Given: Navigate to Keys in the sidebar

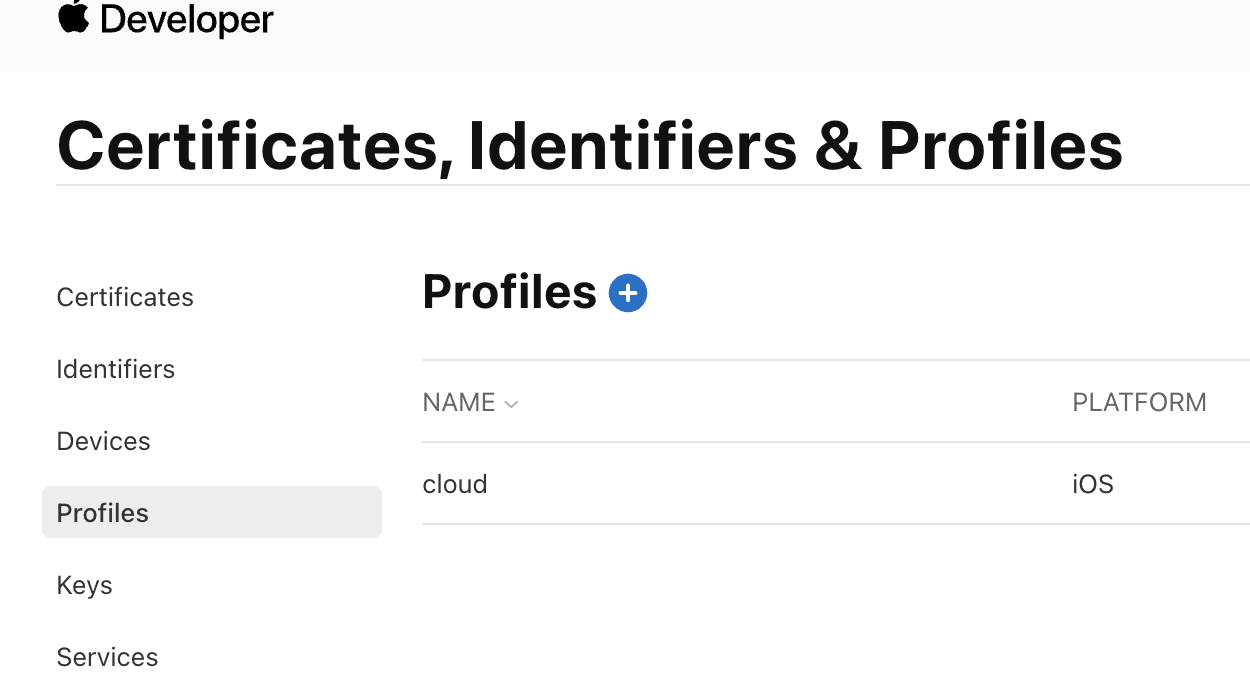Looking at the screenshot, I should (85, 585).
